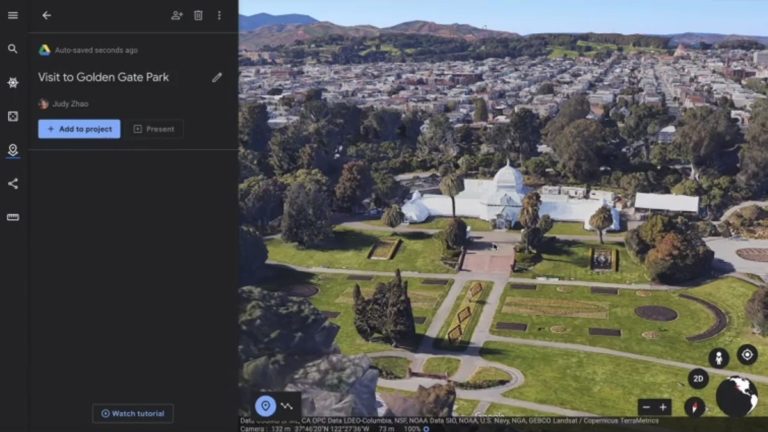The image size is (768, 432).
Task: Open Voyager ship wheel icon
Action: 13,83
